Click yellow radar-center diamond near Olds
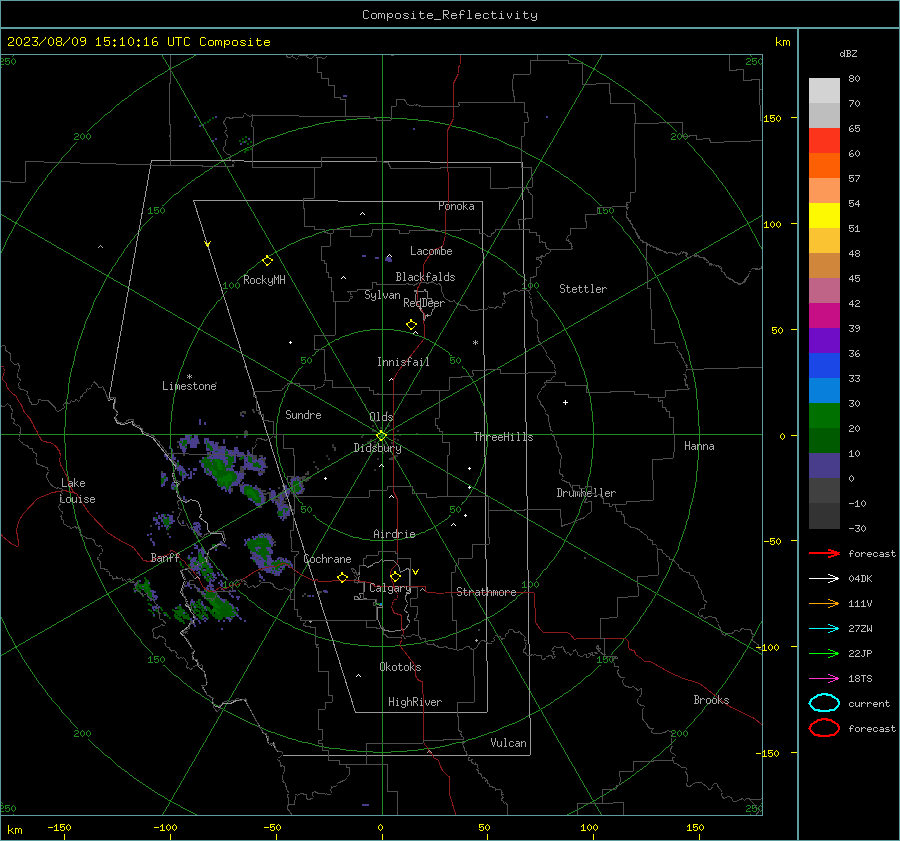This screenshot has width=900, height=841. [381, 435]
